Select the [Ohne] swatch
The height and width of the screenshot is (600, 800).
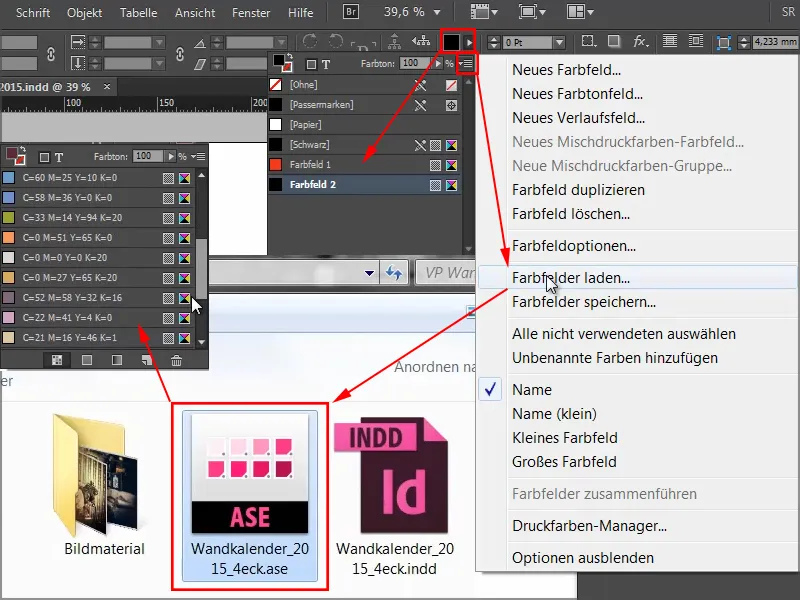364,85
